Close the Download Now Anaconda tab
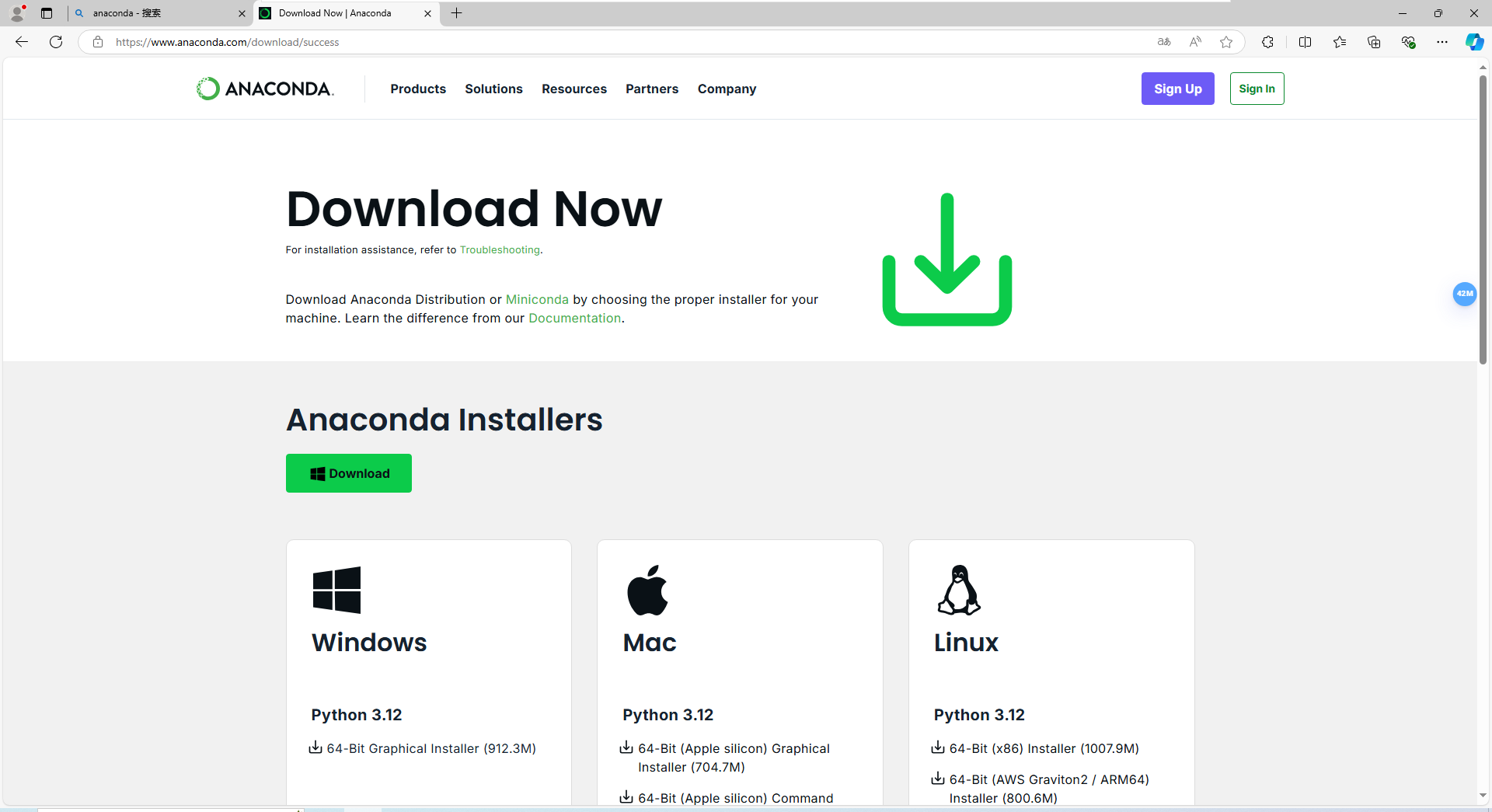This screenshot has width=1492, height=812. 427,13
